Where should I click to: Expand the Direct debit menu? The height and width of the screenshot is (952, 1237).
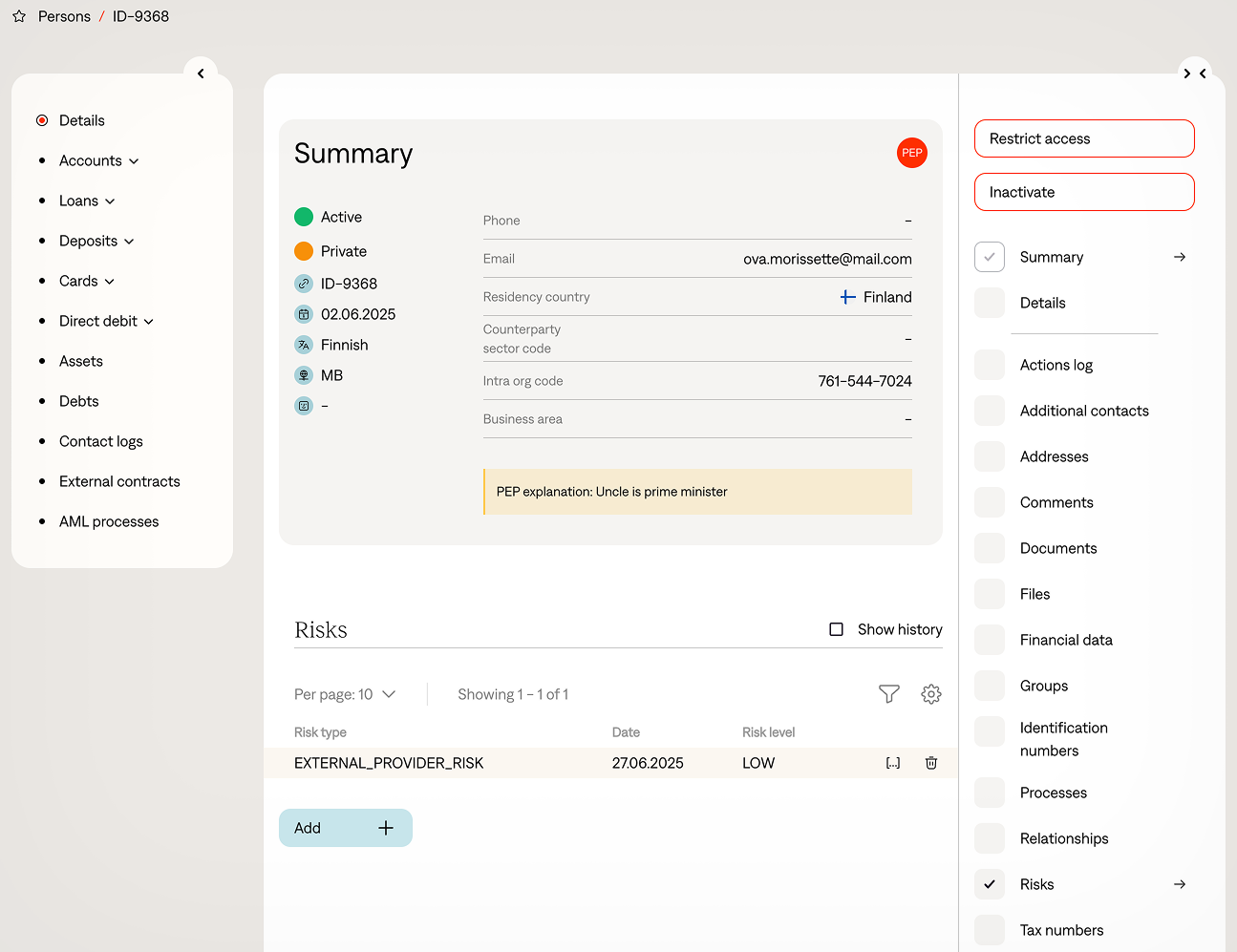(x=106, y=321)
